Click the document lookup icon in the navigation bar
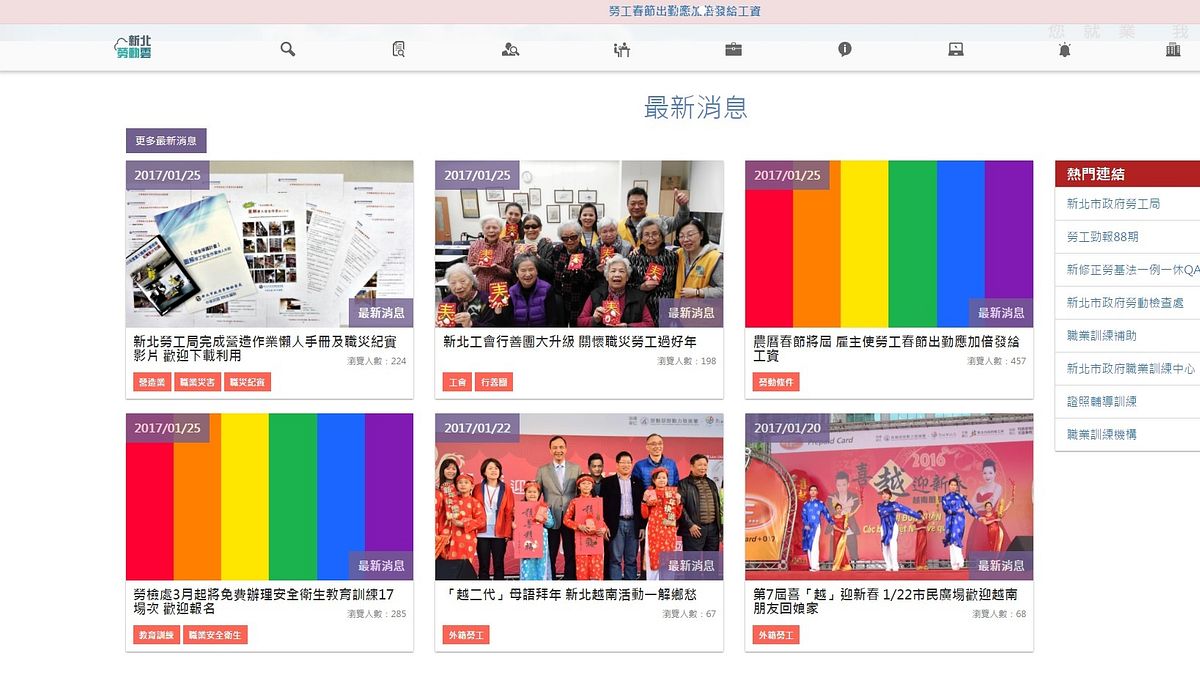The height and width of the screenshot is (675, 1200). click(397, 48)
